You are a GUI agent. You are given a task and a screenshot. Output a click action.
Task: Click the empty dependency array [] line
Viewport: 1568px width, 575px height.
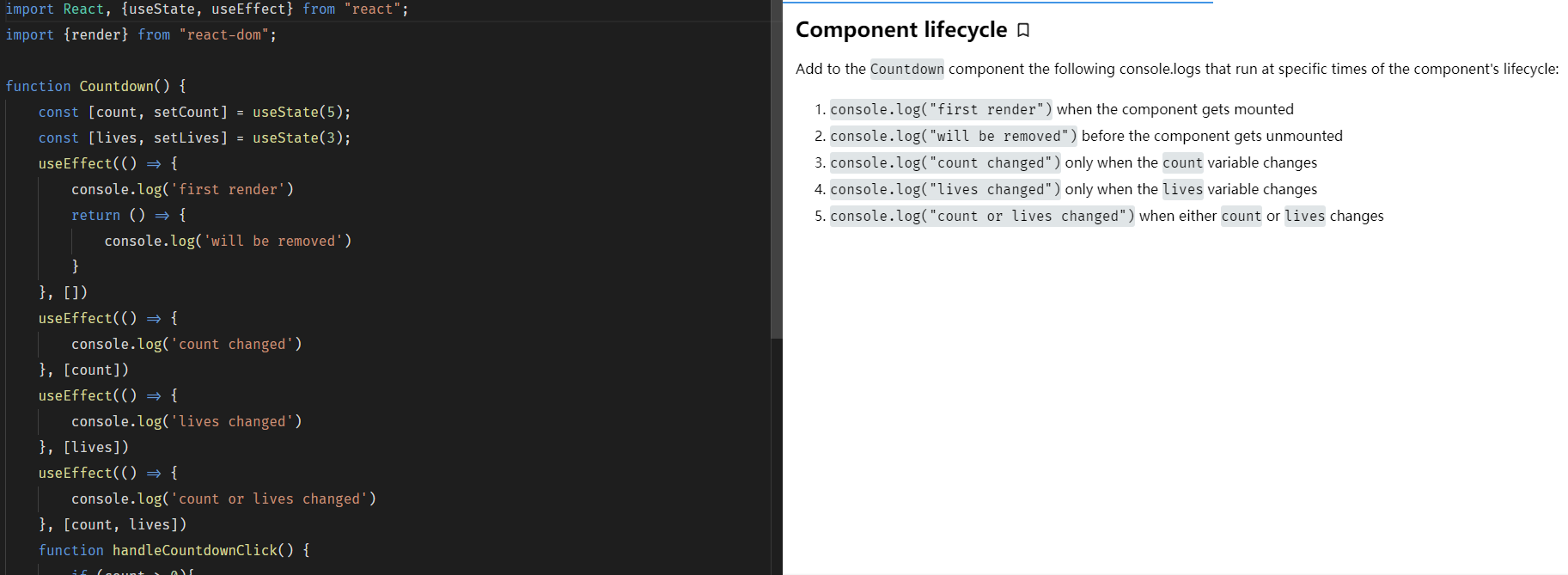click(x=75, y=293)
